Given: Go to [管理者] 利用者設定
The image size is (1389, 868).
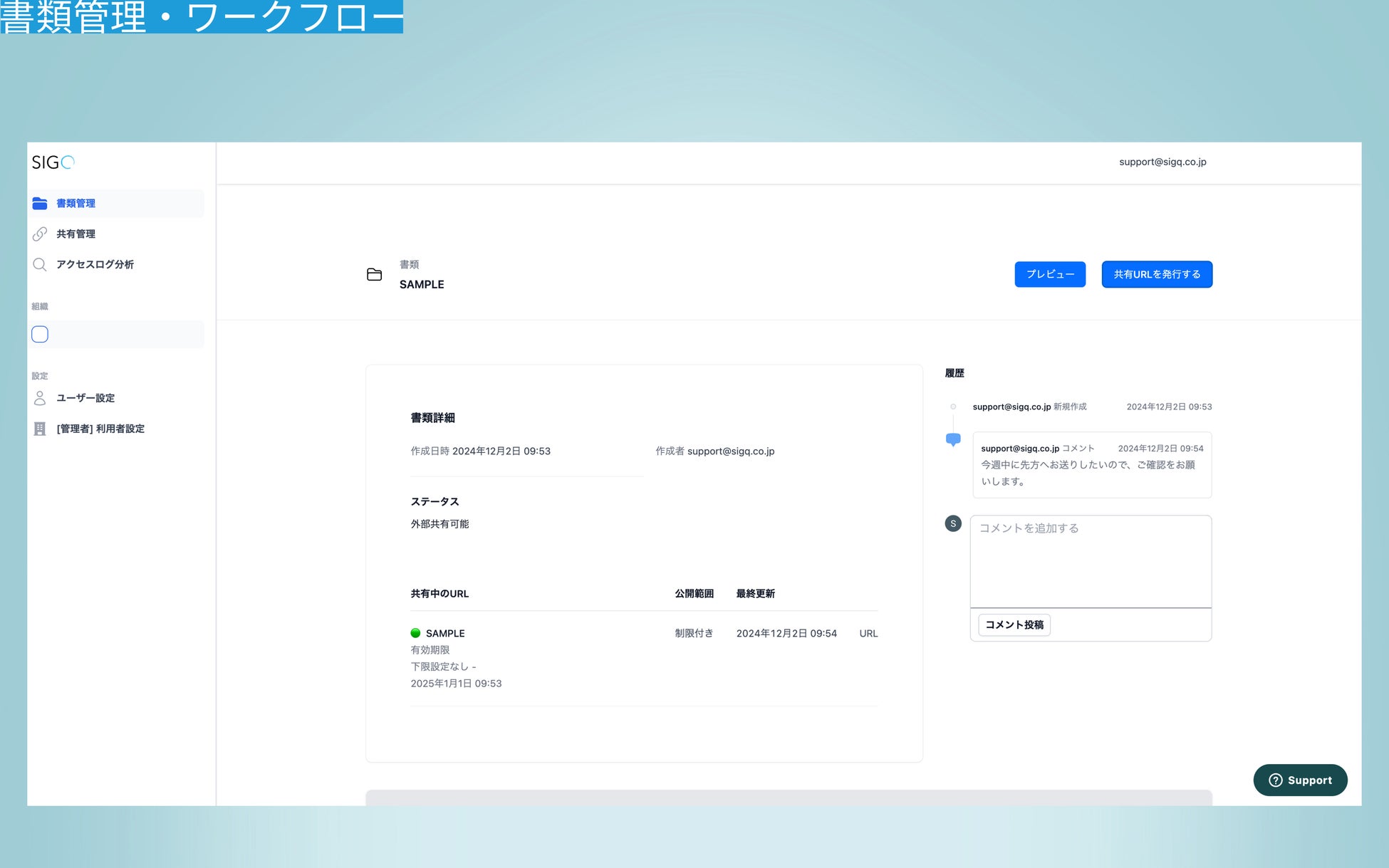Looking at the screenshot, I should point(100,429).
